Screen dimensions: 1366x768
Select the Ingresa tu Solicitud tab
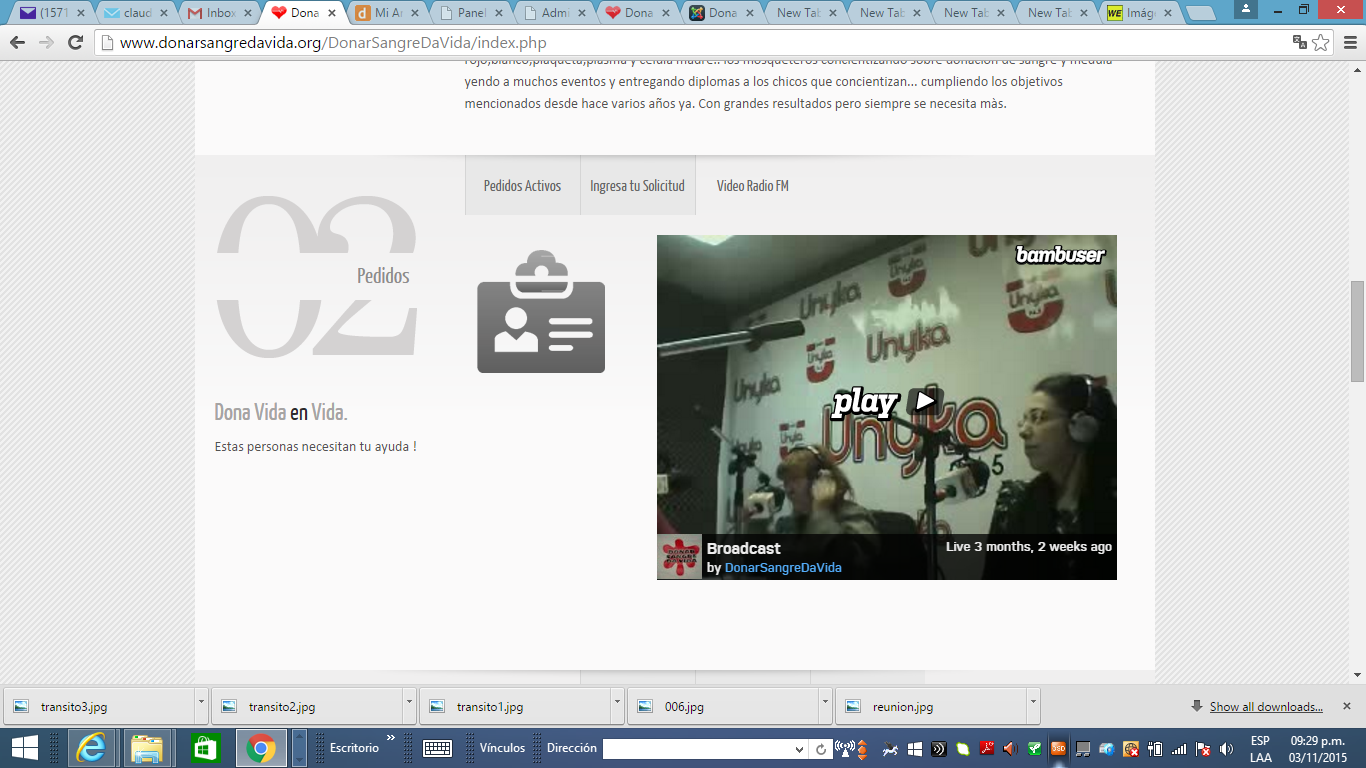[637, 186]
